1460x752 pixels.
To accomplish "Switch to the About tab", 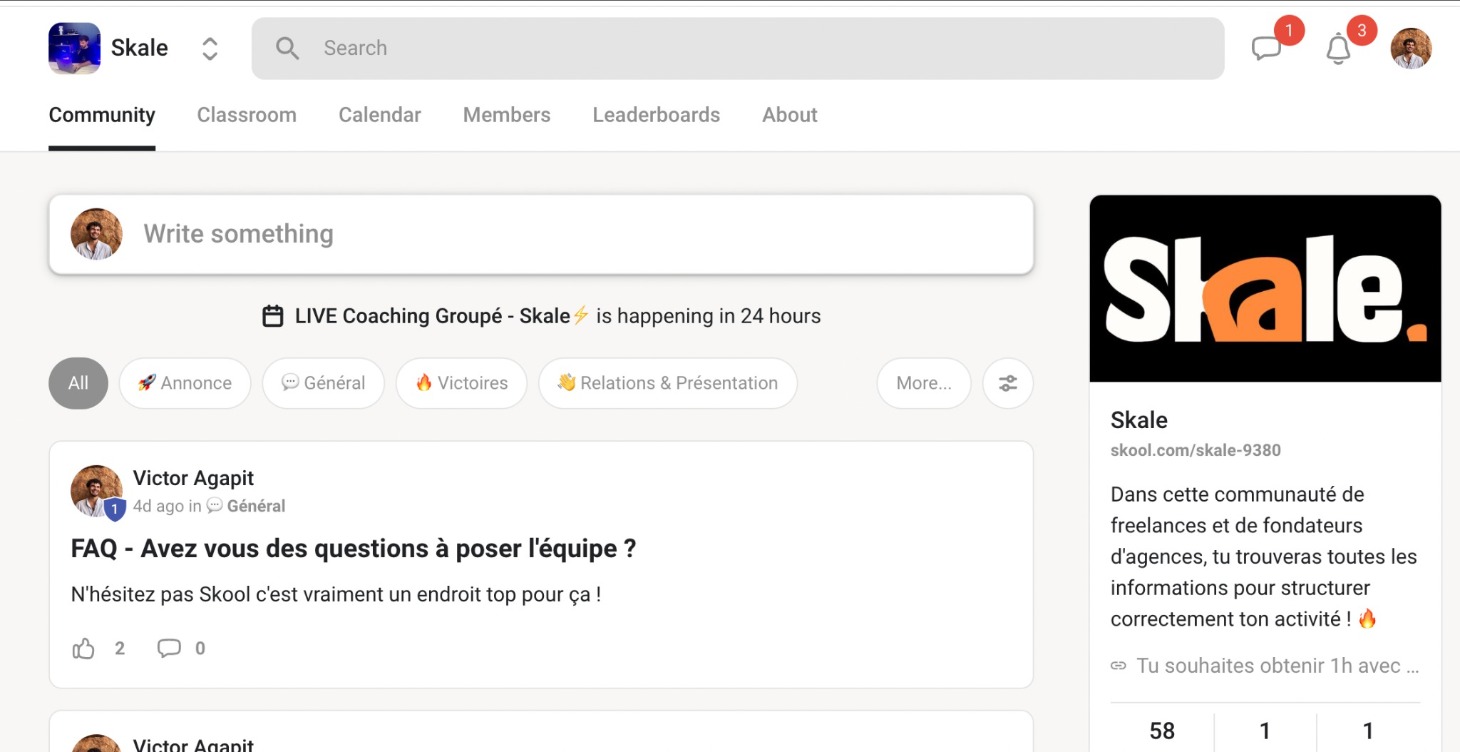I will tap(790, 115).
